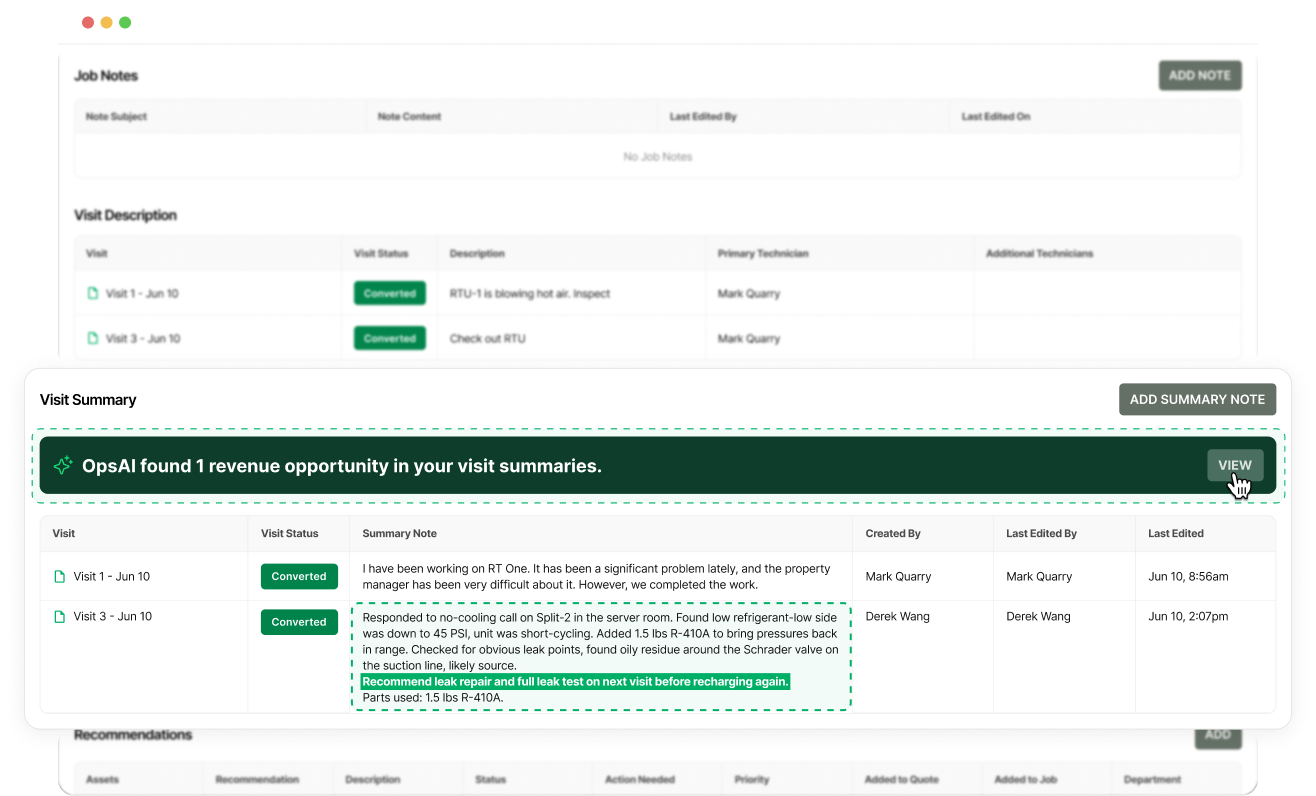Screen dimensions: 1316x796
Task: Open Visit 3 document icon in Visit Summary
Action: (x=60, y=617)
